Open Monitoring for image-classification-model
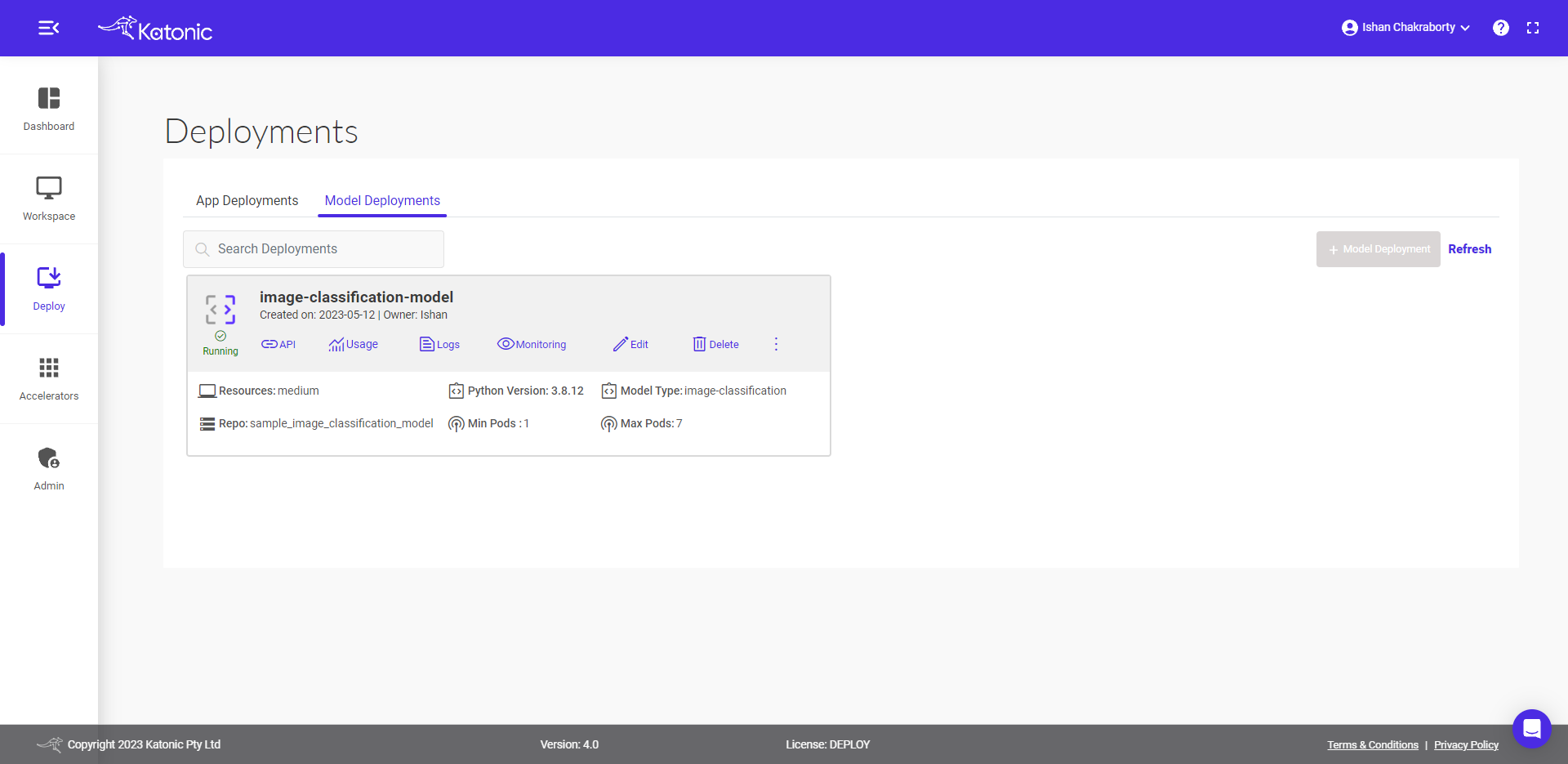 (x=532, y=344)
